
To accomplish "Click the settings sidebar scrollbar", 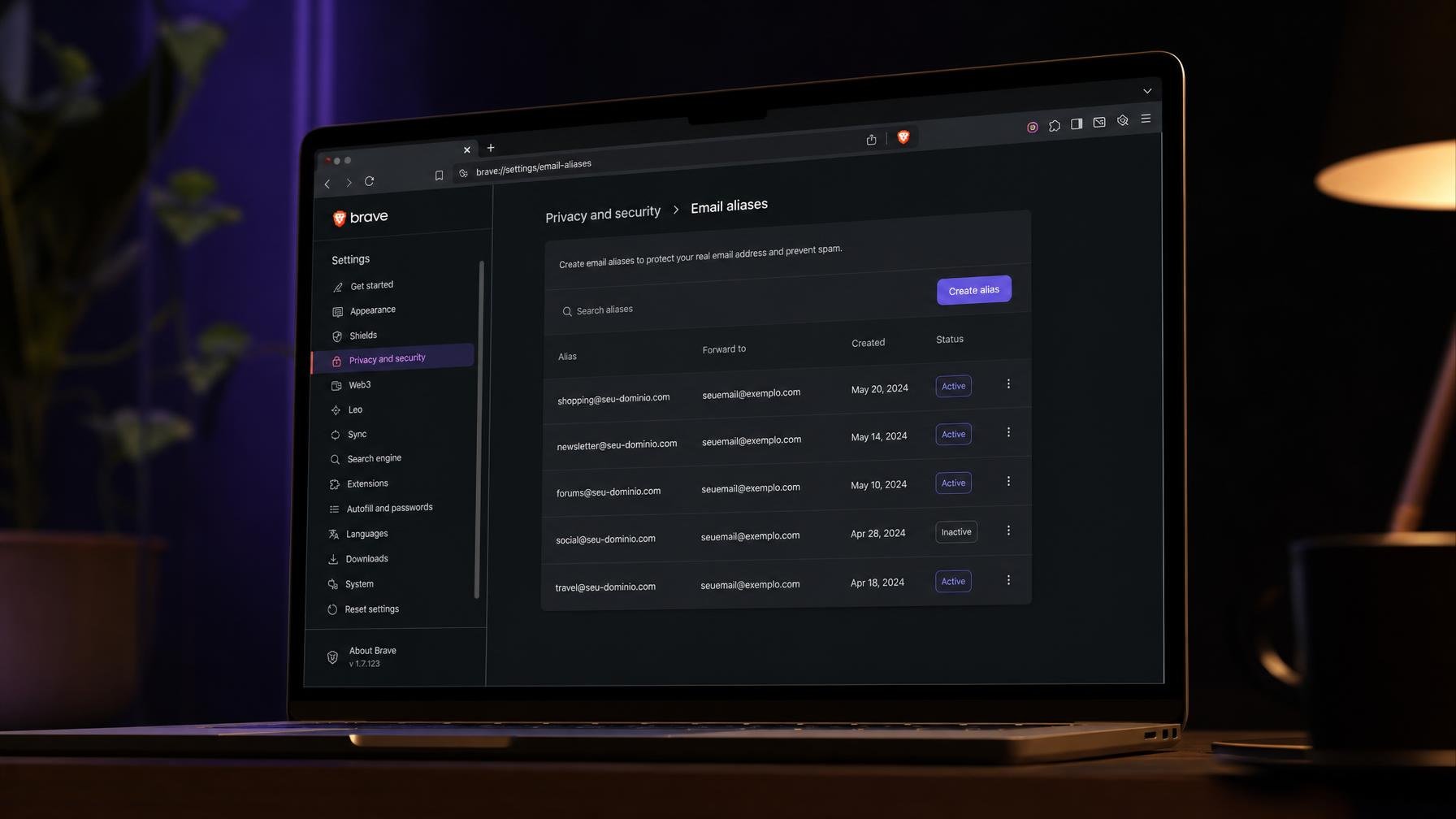I will (479, 429).
